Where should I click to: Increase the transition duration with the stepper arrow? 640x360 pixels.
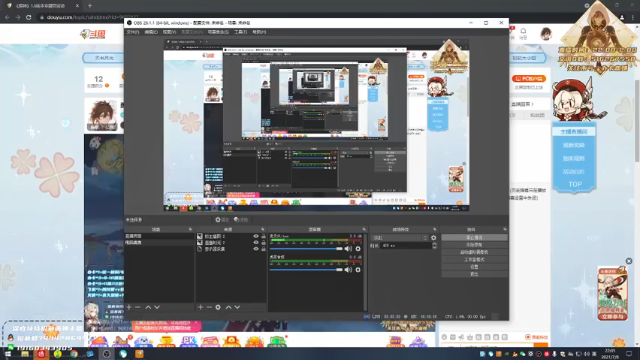(434, 244)
